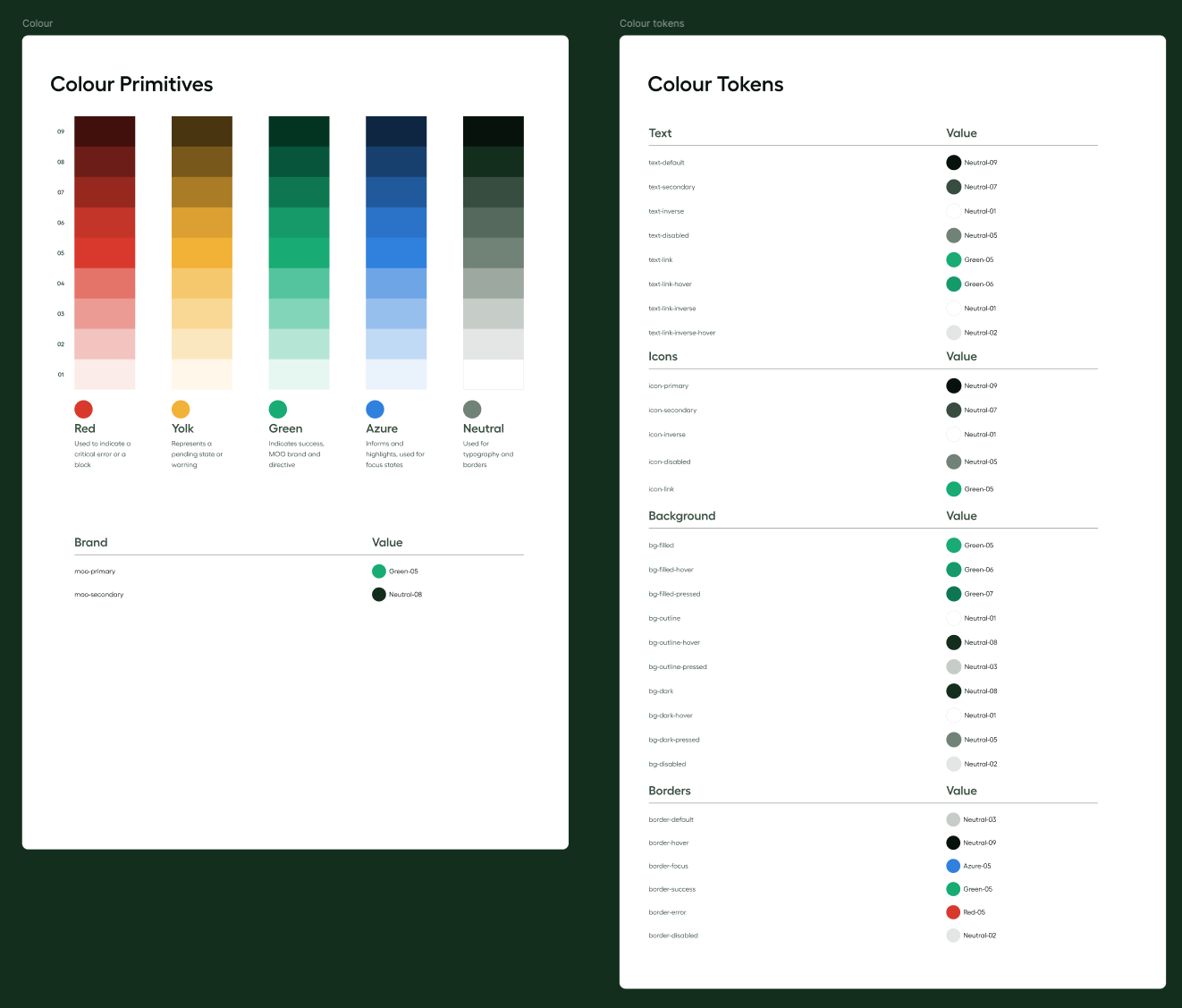Click the border-focus value swatch
This screenshot has width=1182, height=1008.
[953, 866]
